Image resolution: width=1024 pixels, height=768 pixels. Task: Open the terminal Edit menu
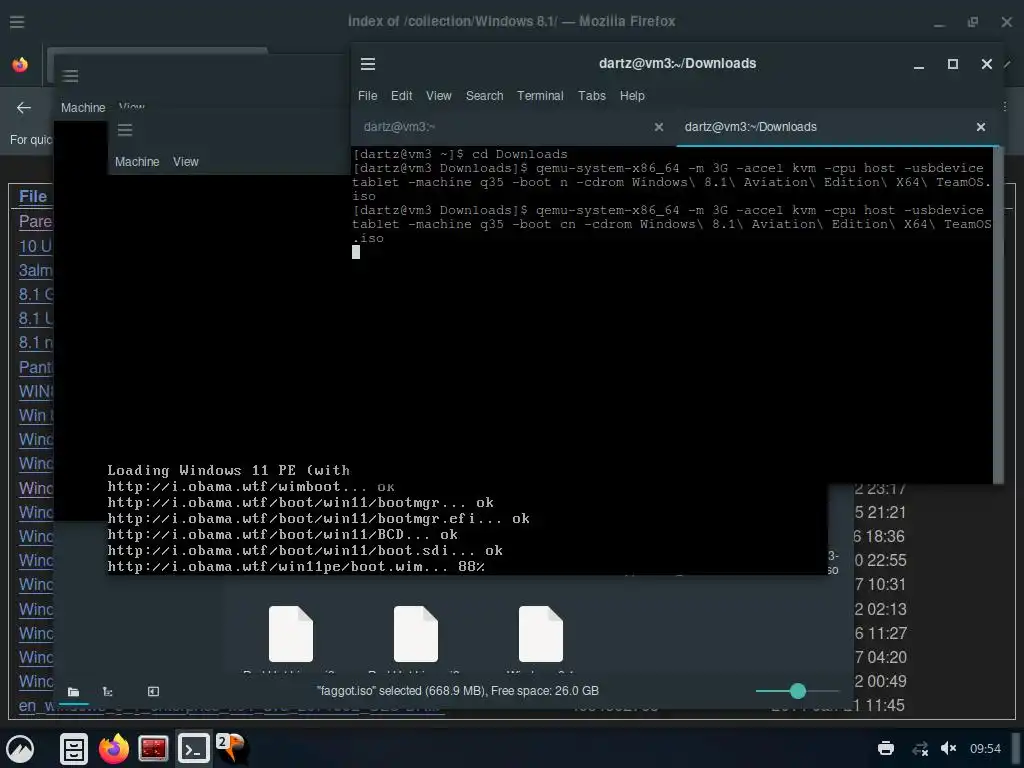click(x=402, y=95)
